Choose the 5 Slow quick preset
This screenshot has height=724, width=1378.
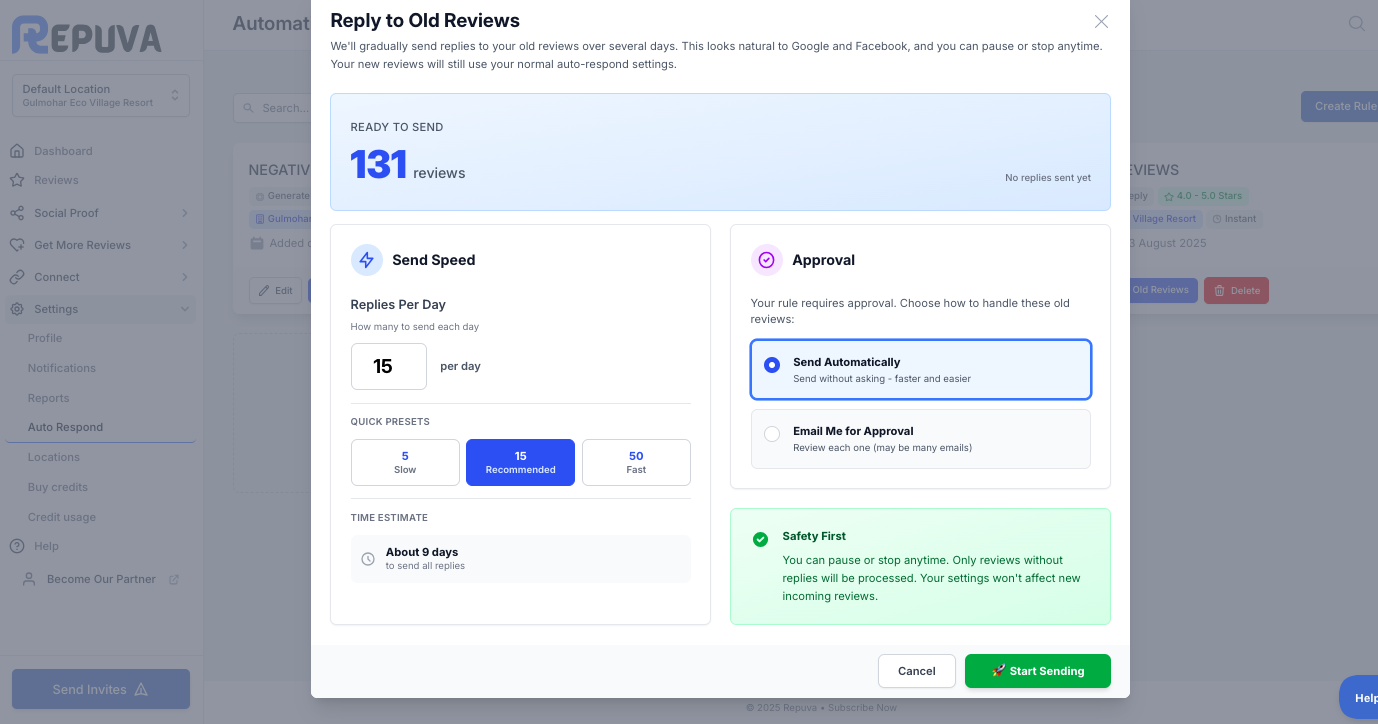tap(405, 462)
